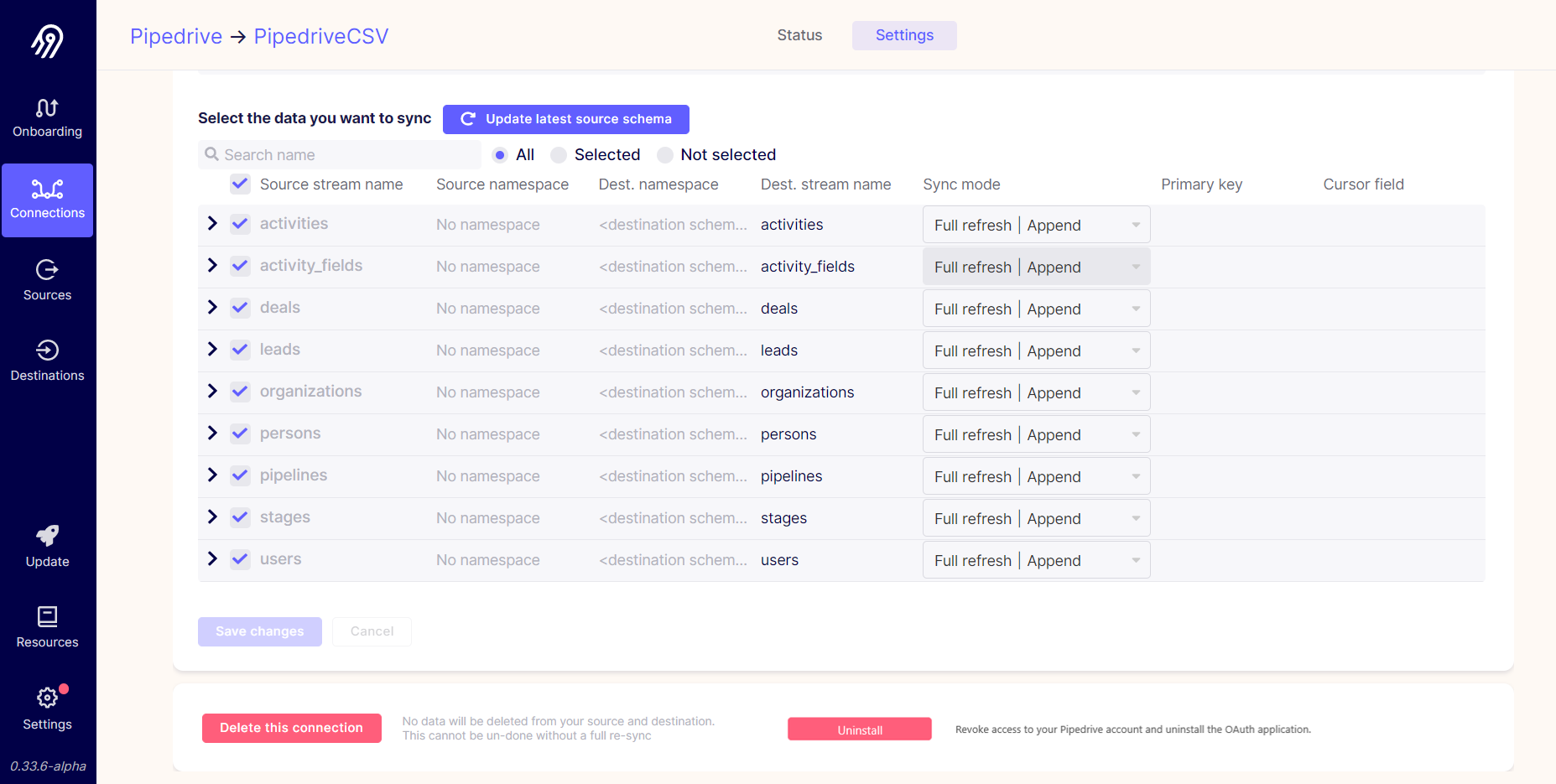Click the Airbyte logo icon
Screen dimensions: 1556x784
pos(47,40)
